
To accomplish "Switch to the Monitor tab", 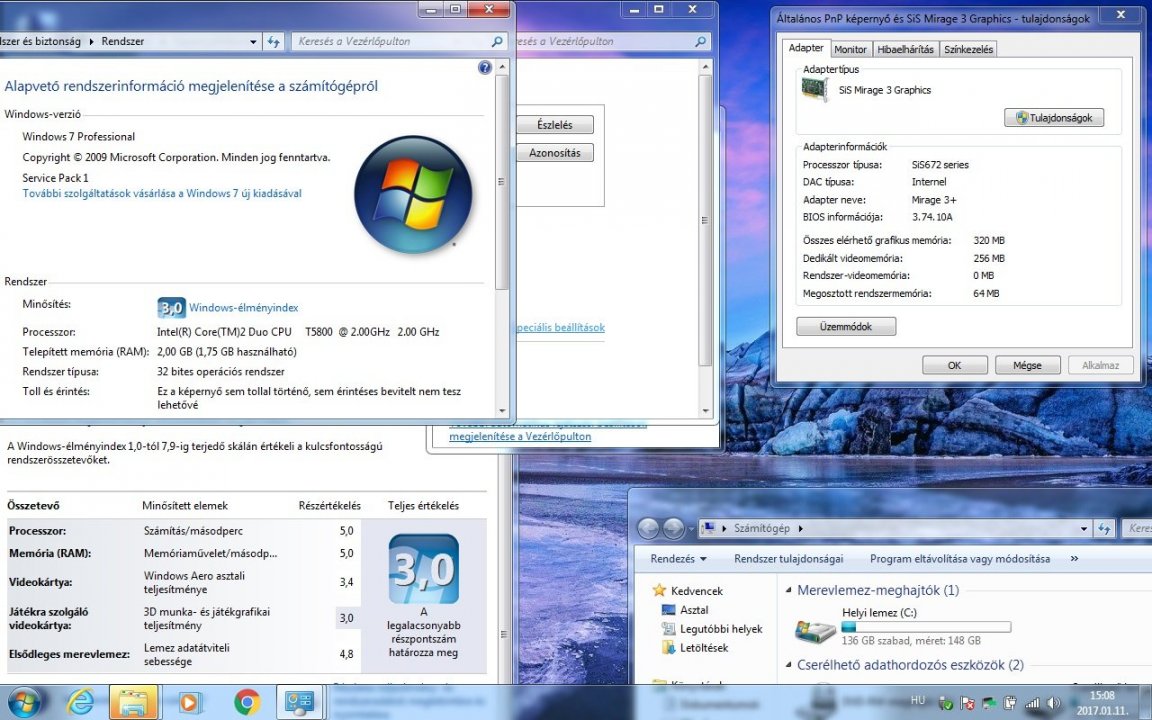I will 850,49.
